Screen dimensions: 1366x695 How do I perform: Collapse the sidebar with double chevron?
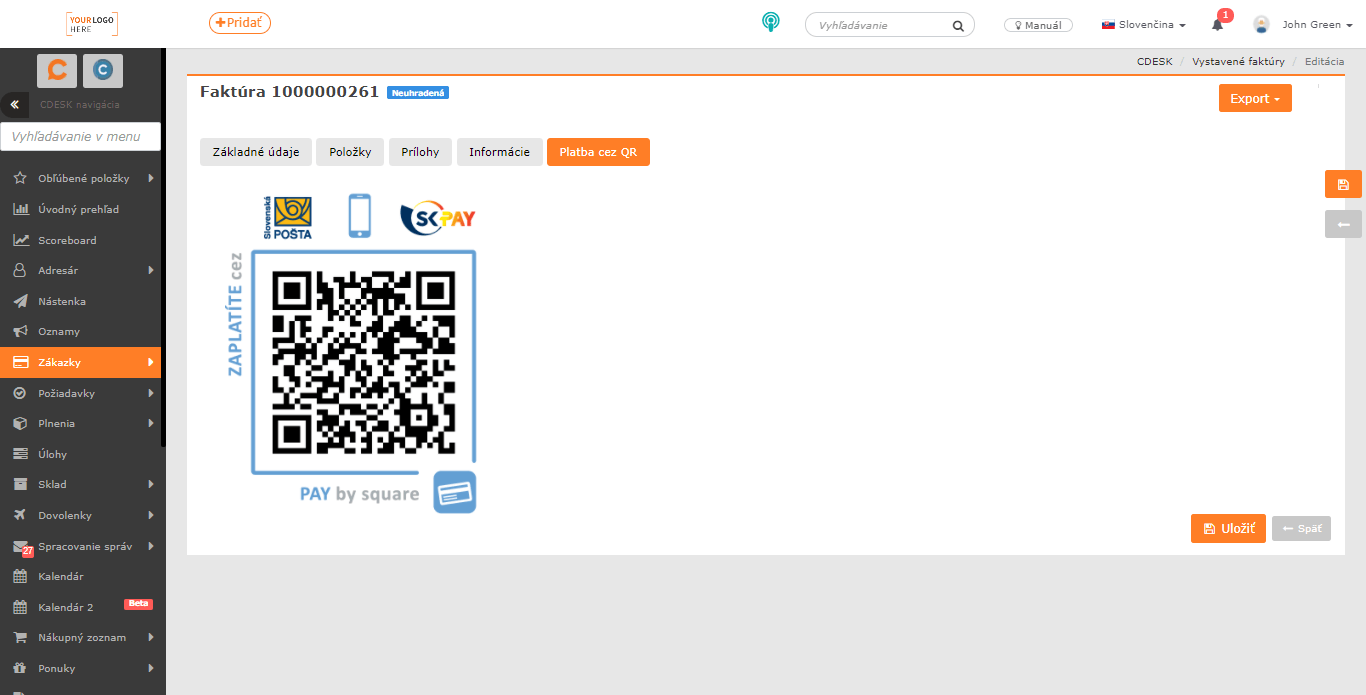15,105
